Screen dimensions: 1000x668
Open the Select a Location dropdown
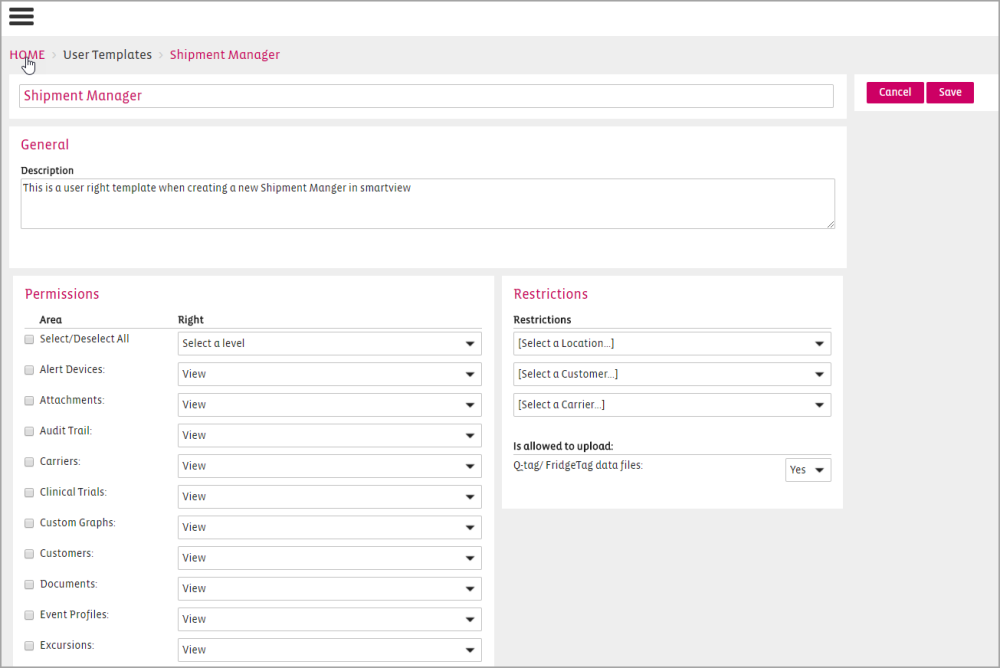tap(671, 344)
